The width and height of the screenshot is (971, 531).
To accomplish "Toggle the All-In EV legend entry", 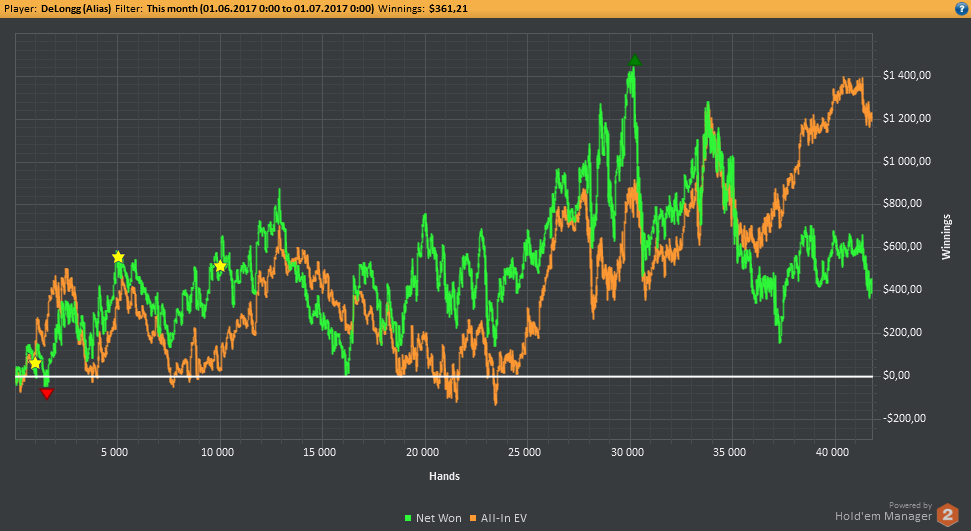I will [499, 518].
